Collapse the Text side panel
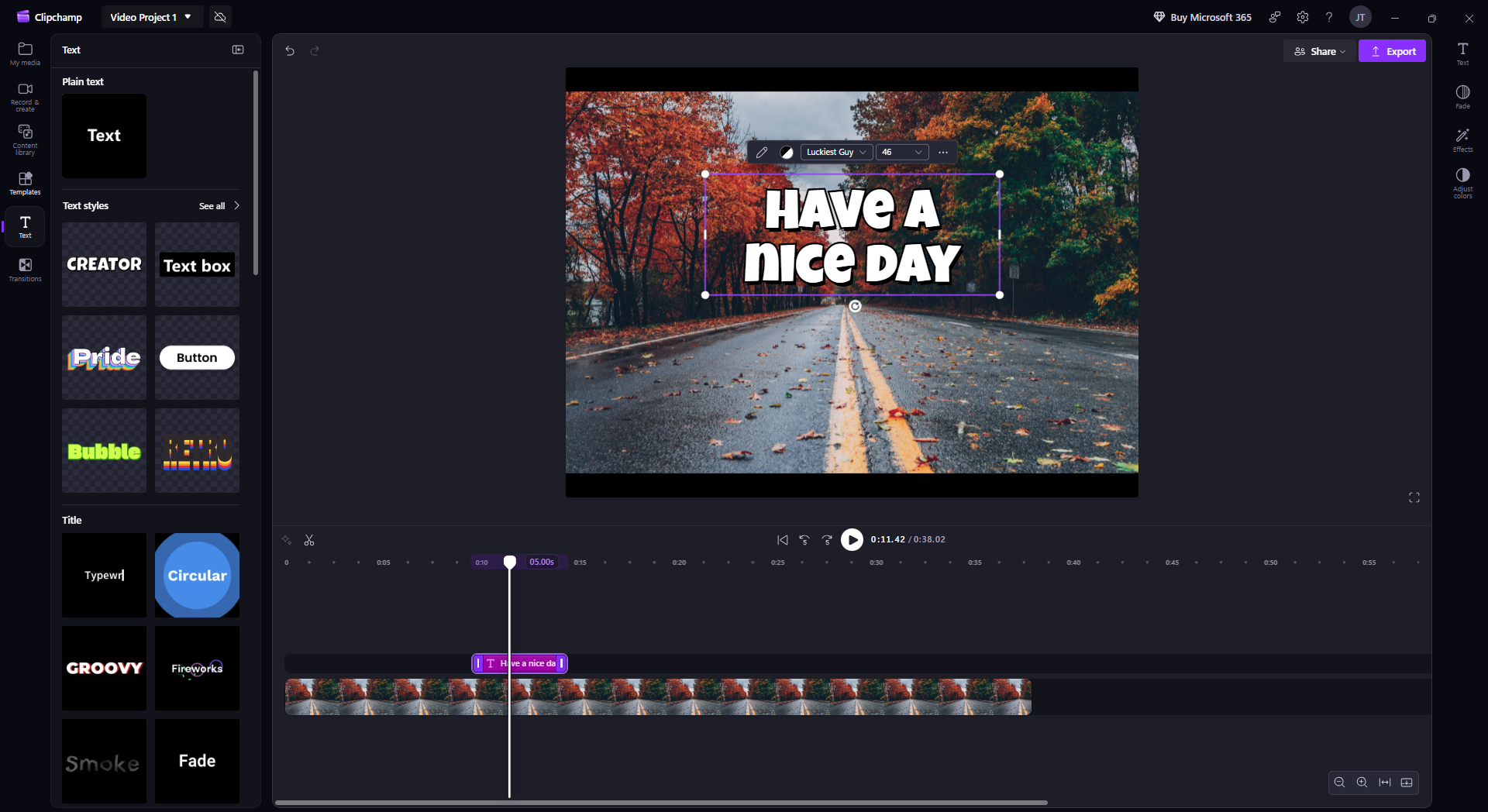This screenshot has height=812, width=1488. click(x=238, y=50)
